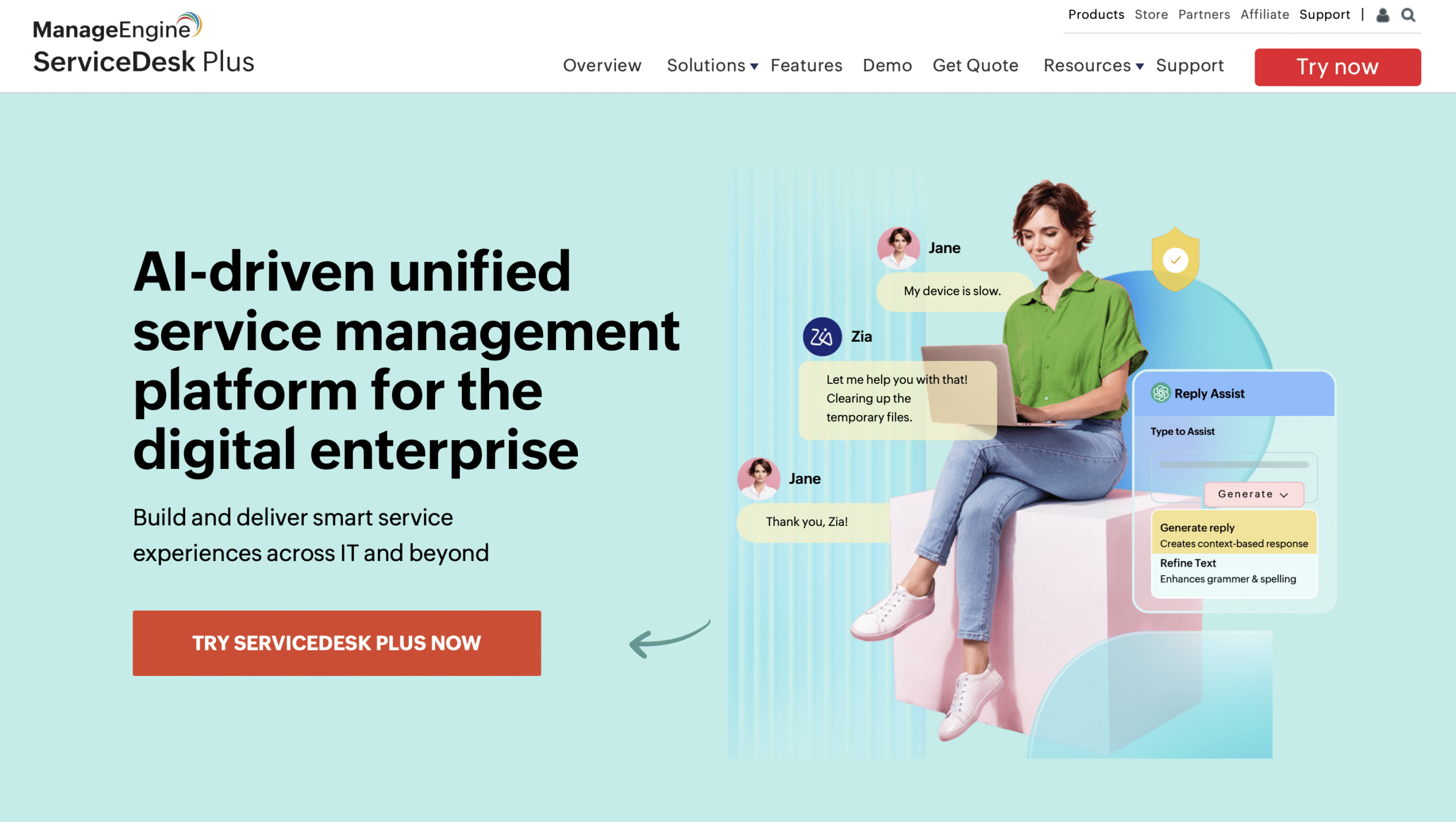Image resolution: width=1456 pixels, height=822 pixels.
Task: Click the user account icon
Action: [x=1383, y=15]
